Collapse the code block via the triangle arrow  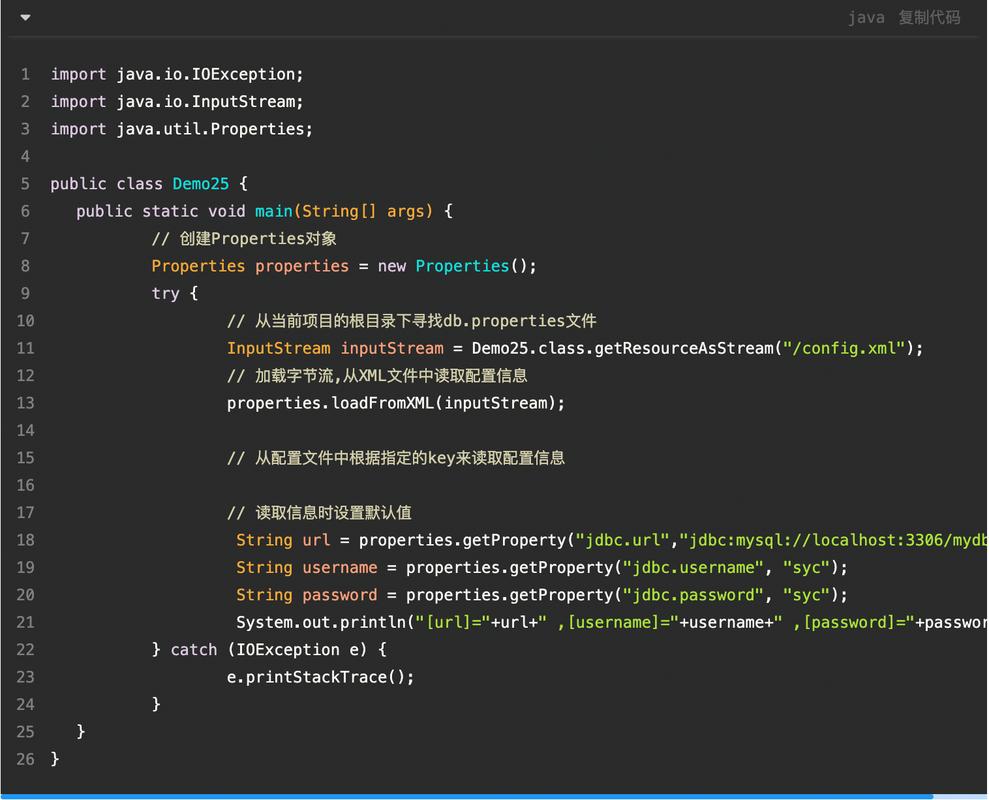click(x=24, y=17)
